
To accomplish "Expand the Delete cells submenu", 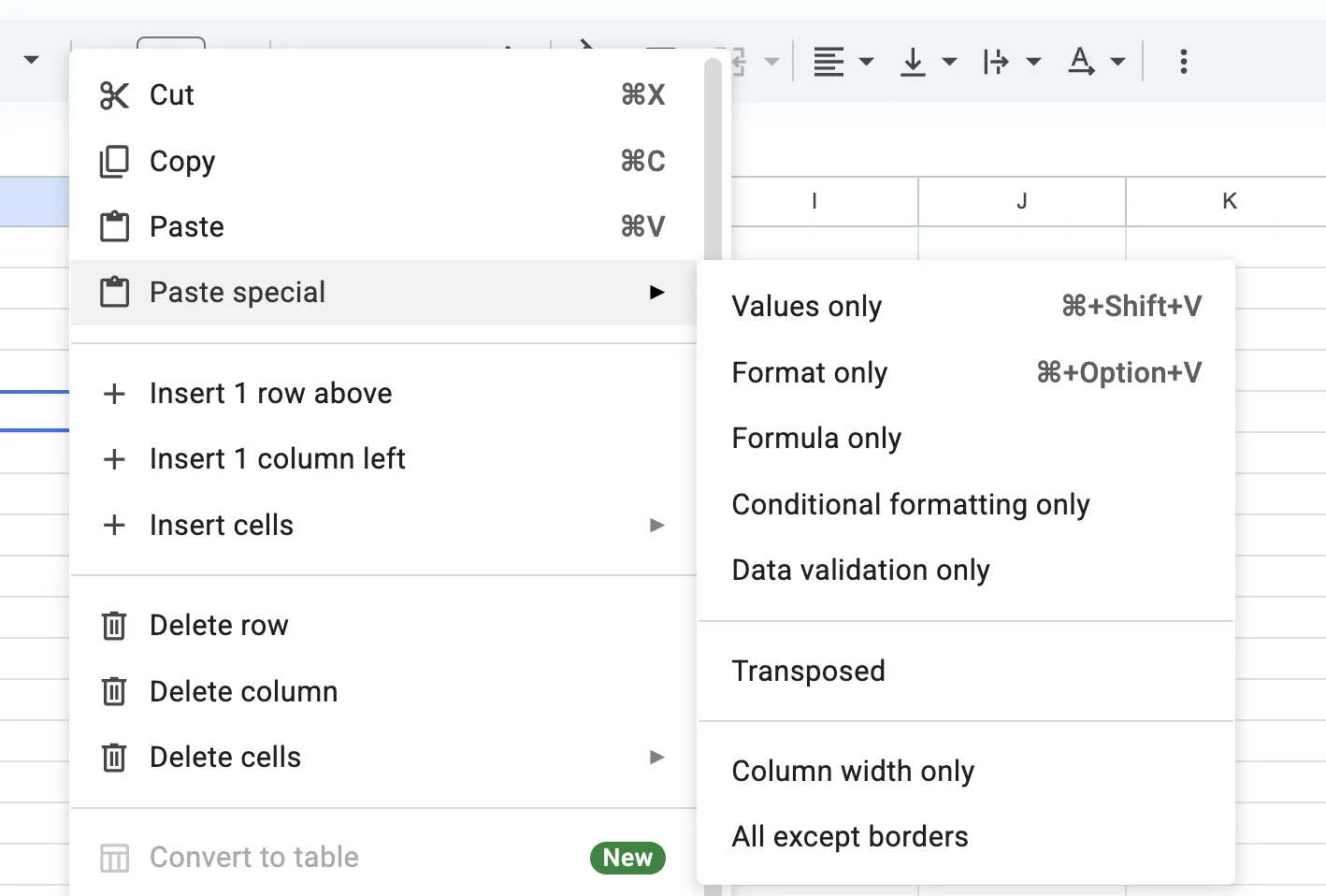I will [657, 757].
